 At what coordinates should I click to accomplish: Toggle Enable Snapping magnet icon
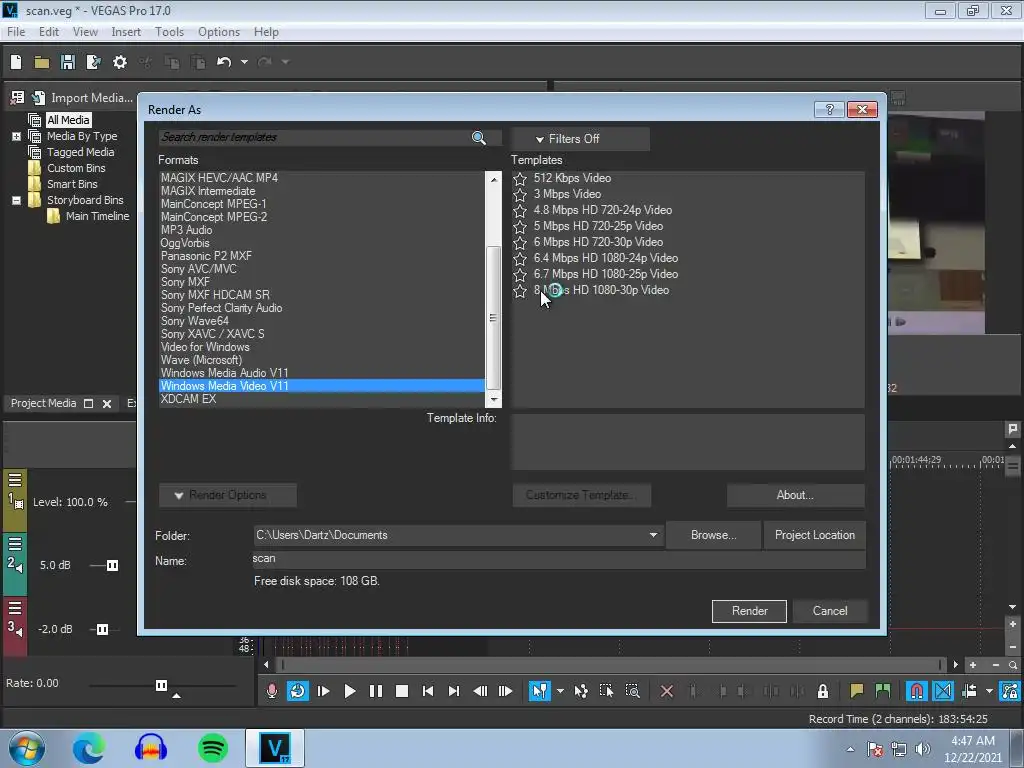(x=917, y=691)
